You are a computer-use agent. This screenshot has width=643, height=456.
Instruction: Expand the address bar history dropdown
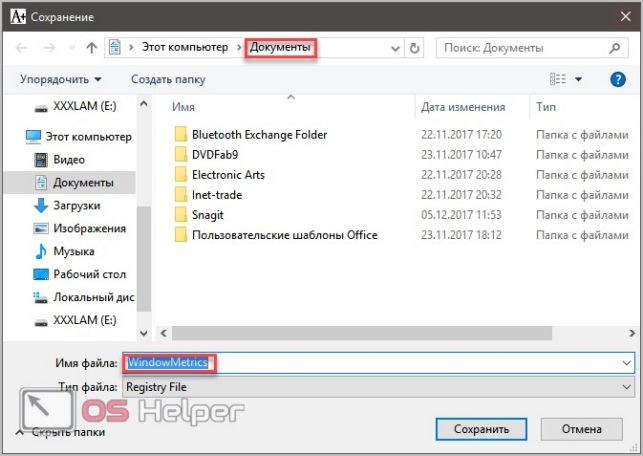[395, 48]
